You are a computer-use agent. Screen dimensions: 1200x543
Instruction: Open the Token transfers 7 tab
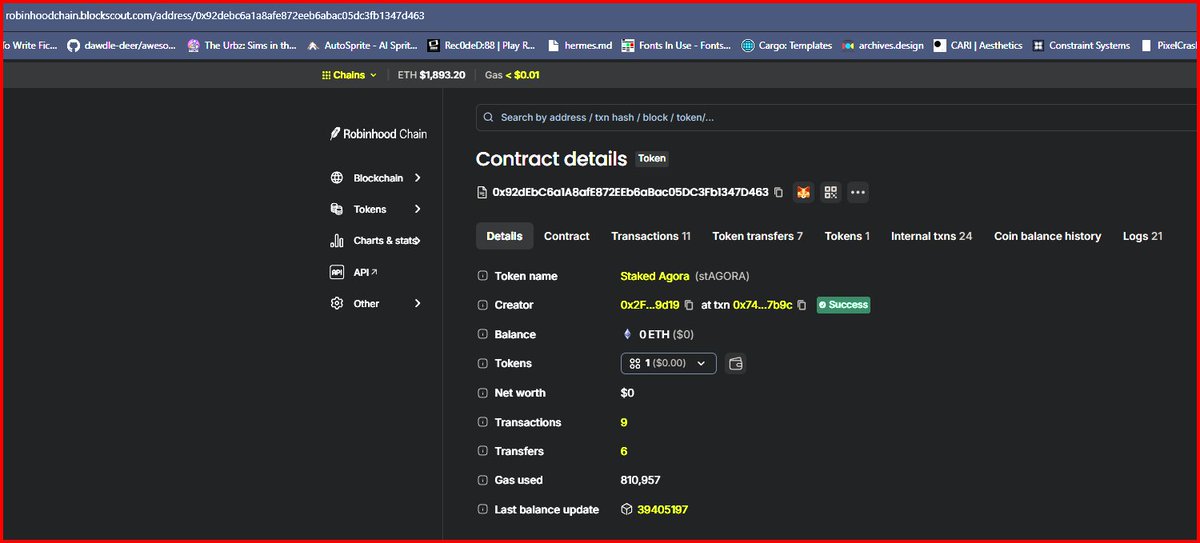758,236
